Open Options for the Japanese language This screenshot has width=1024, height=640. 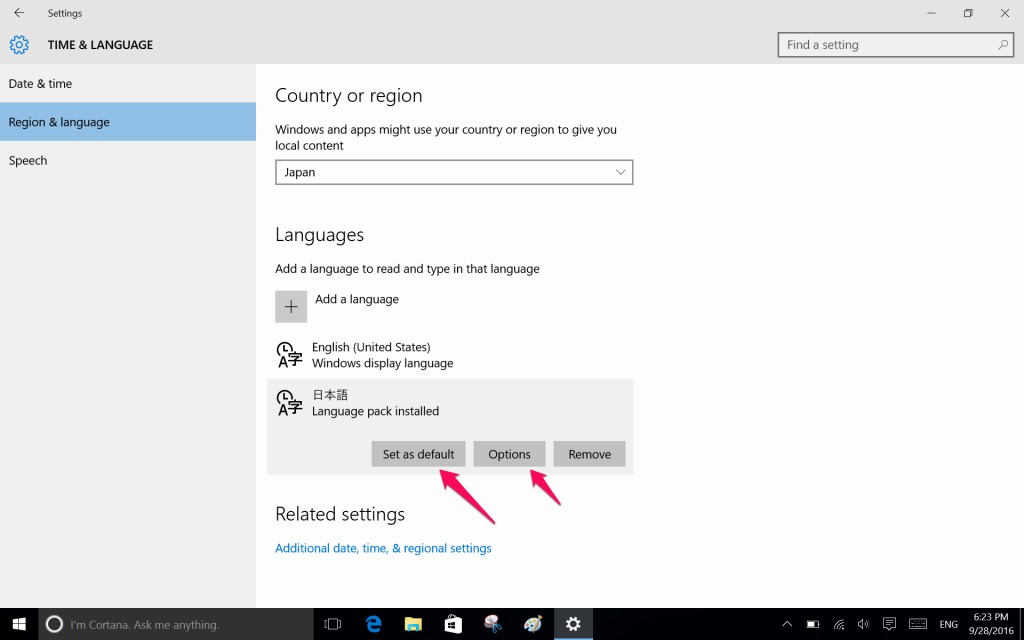coord(509,454)
